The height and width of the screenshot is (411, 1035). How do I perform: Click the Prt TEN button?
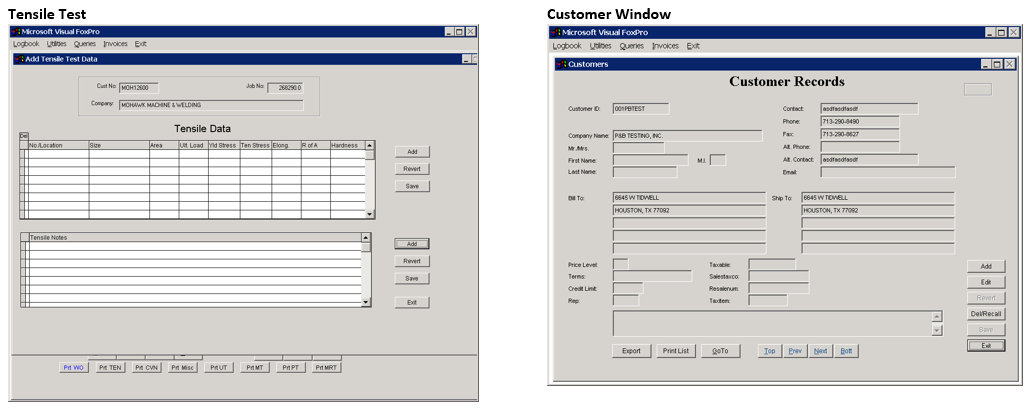110,368
